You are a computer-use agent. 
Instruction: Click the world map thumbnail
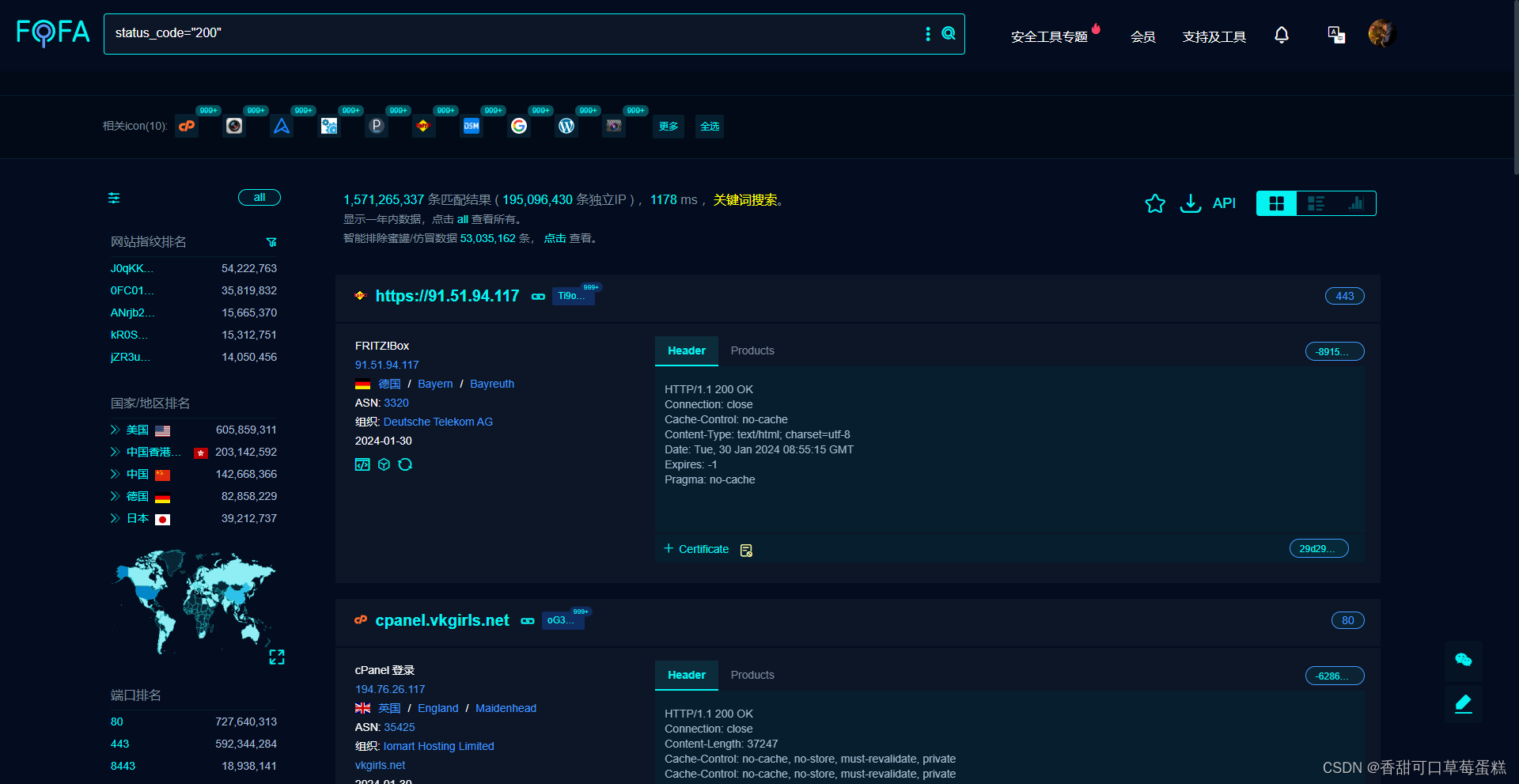(x=194, y=601)
